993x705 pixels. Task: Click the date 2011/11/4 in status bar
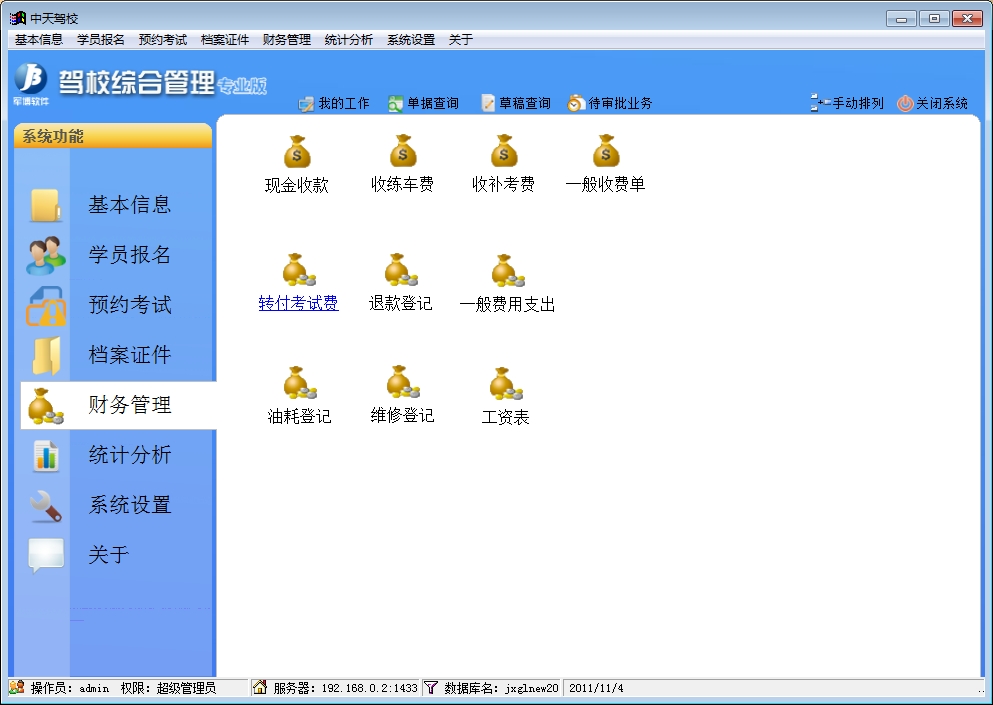tap(596, 688)
